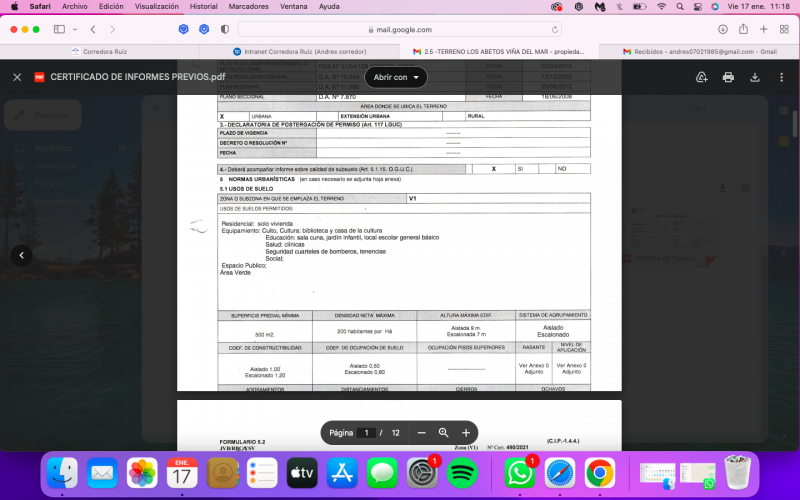Open Reminders from the Dock
The image size is (800, 500).
[262, 473]
